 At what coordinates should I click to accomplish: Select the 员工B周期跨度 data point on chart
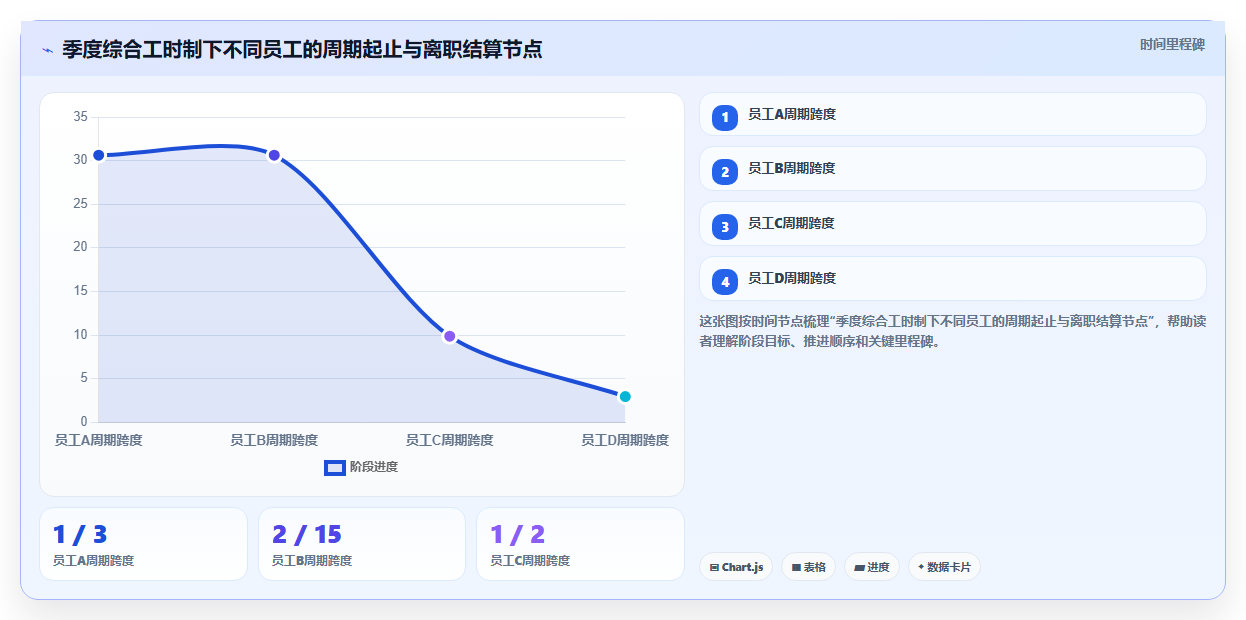(274, 155)
